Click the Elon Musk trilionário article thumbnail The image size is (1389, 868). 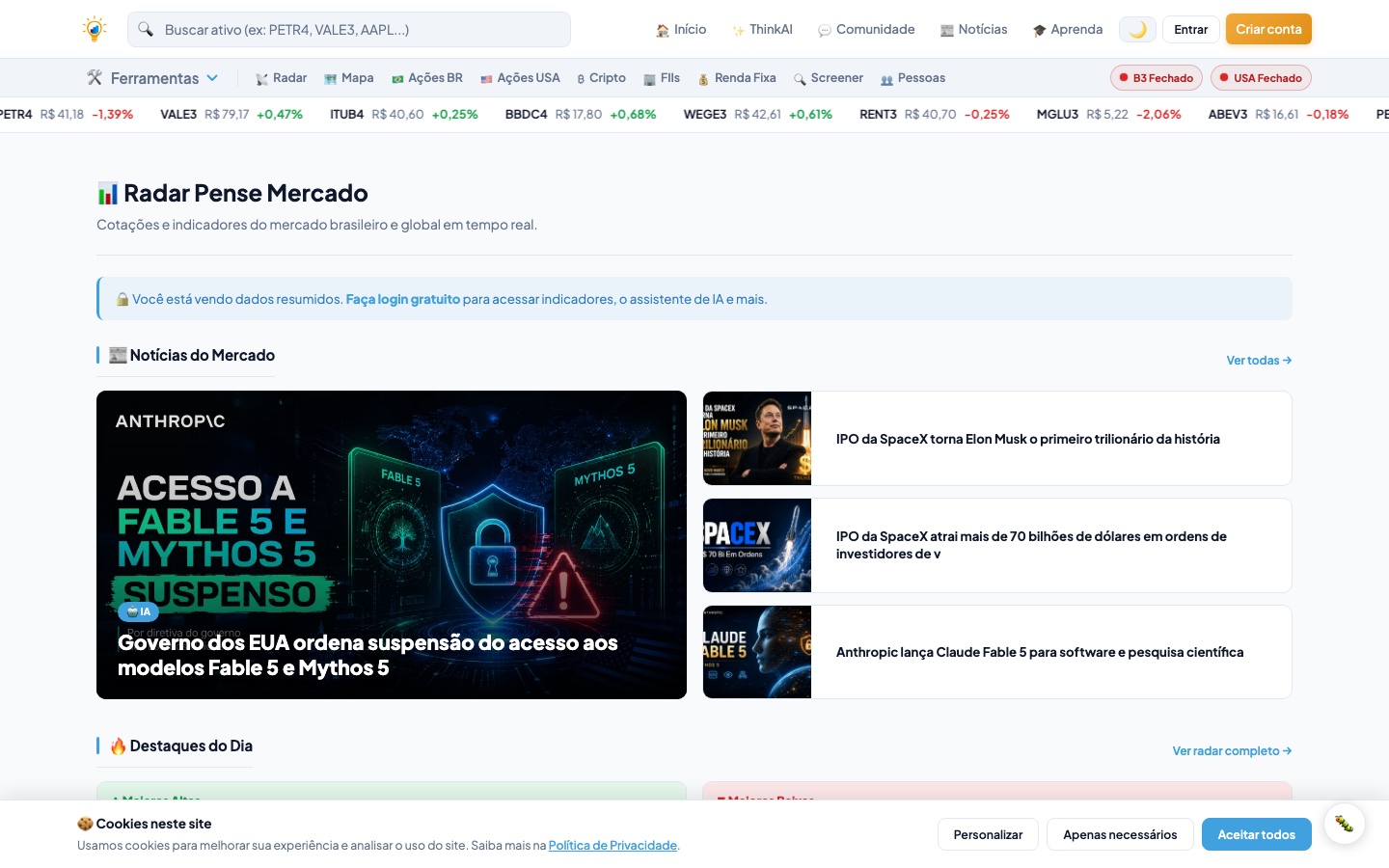click(x=757, y=438)
